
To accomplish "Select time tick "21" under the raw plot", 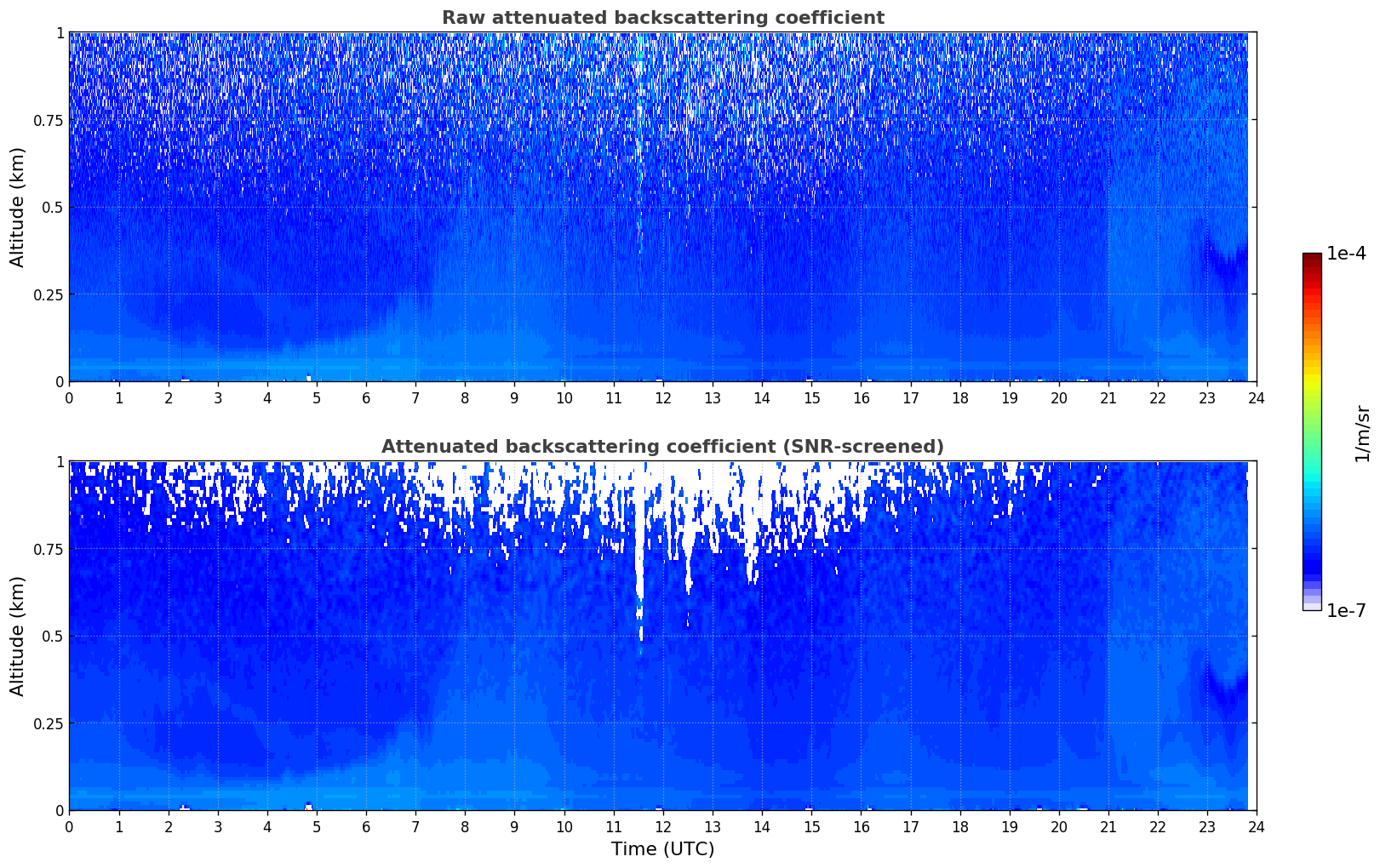I will [1108, 397].
